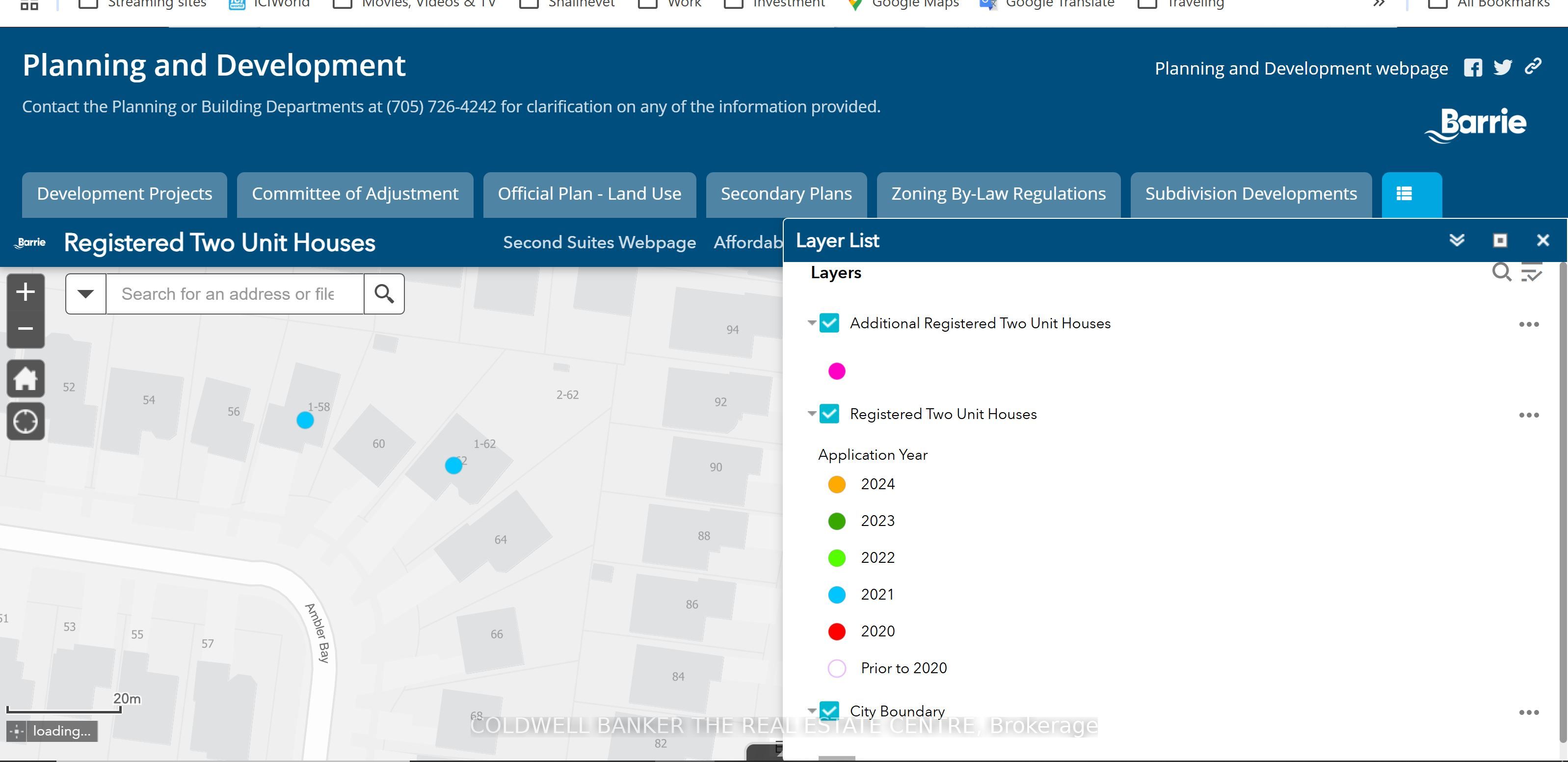Show more bookmarks chevron

[x=1379, y=3]
